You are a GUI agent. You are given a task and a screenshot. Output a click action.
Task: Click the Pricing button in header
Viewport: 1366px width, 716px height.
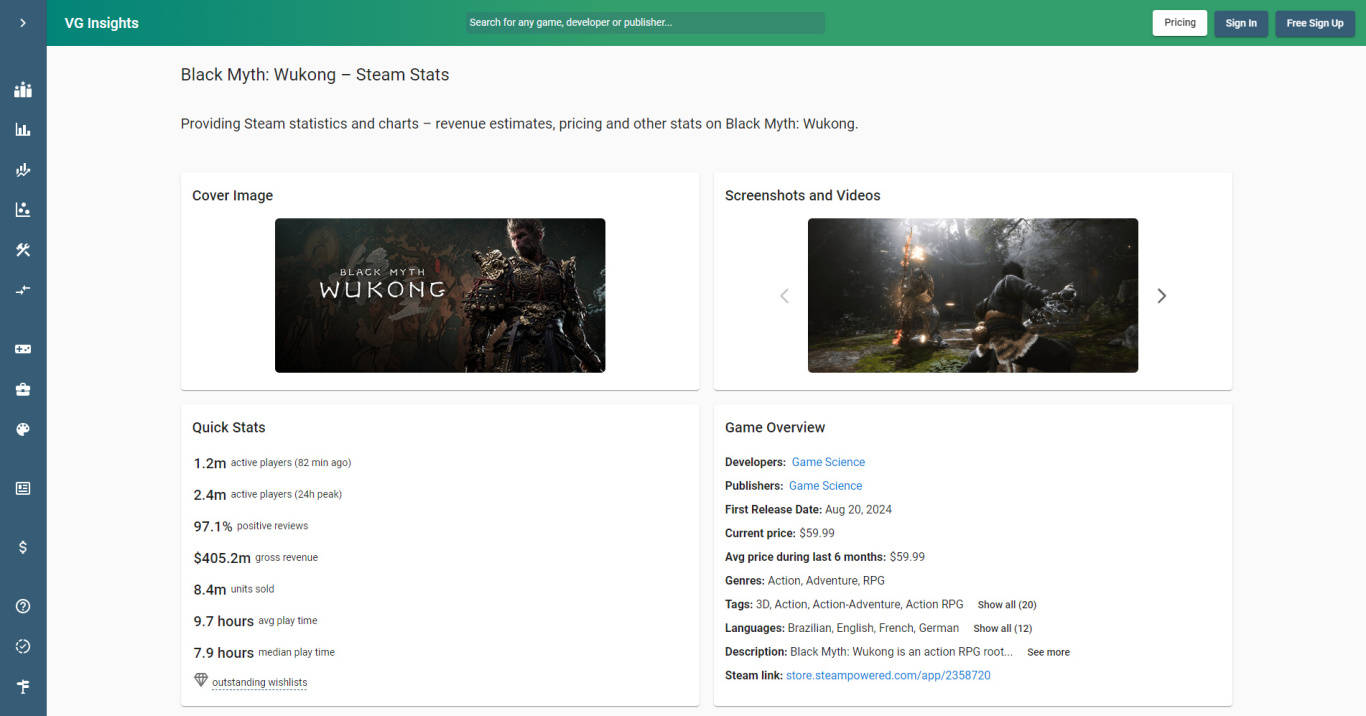coord(1179,23)
